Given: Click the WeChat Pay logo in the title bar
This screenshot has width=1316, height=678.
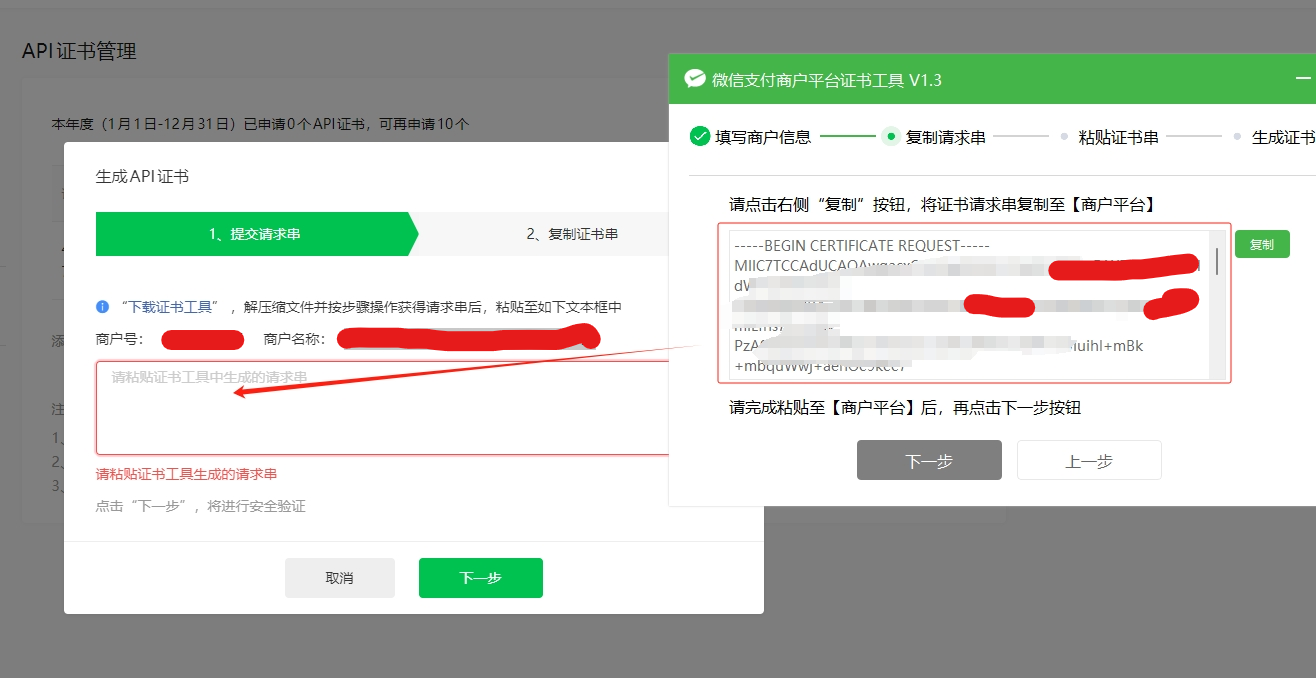Looking at the screenshot, I should pos(695,79).
